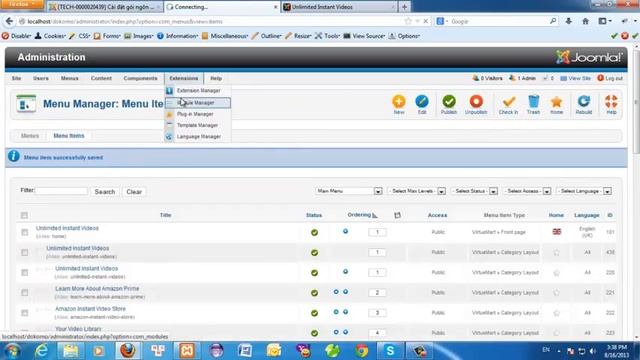Open the Components menu
This screenshot has width=640, height=360.
pyautogui.click(x=140, y=78)
